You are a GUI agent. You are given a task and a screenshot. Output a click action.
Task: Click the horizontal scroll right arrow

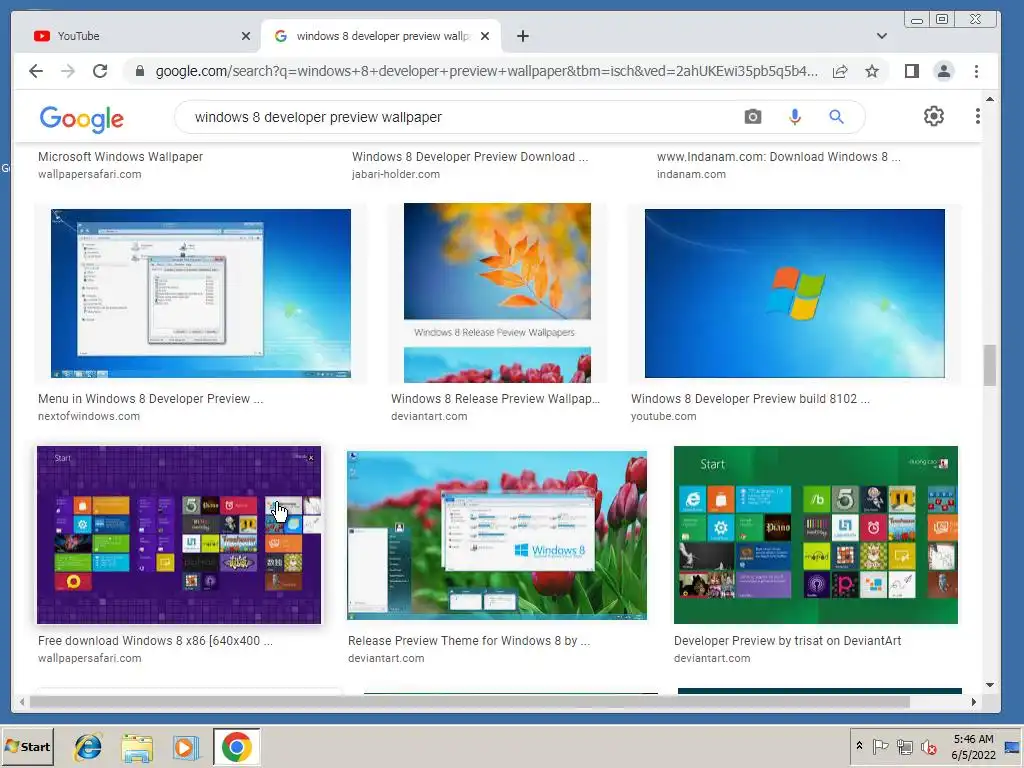point(974,702)
